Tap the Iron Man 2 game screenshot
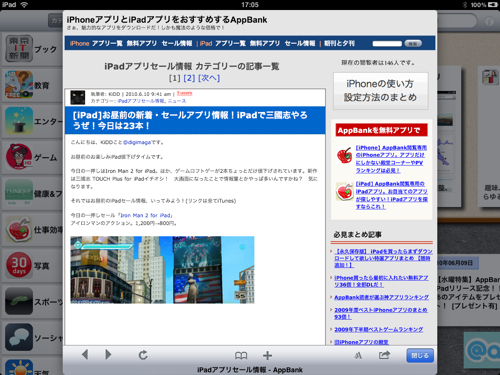Viewport: 500px width, 375px height. (162, 270)
